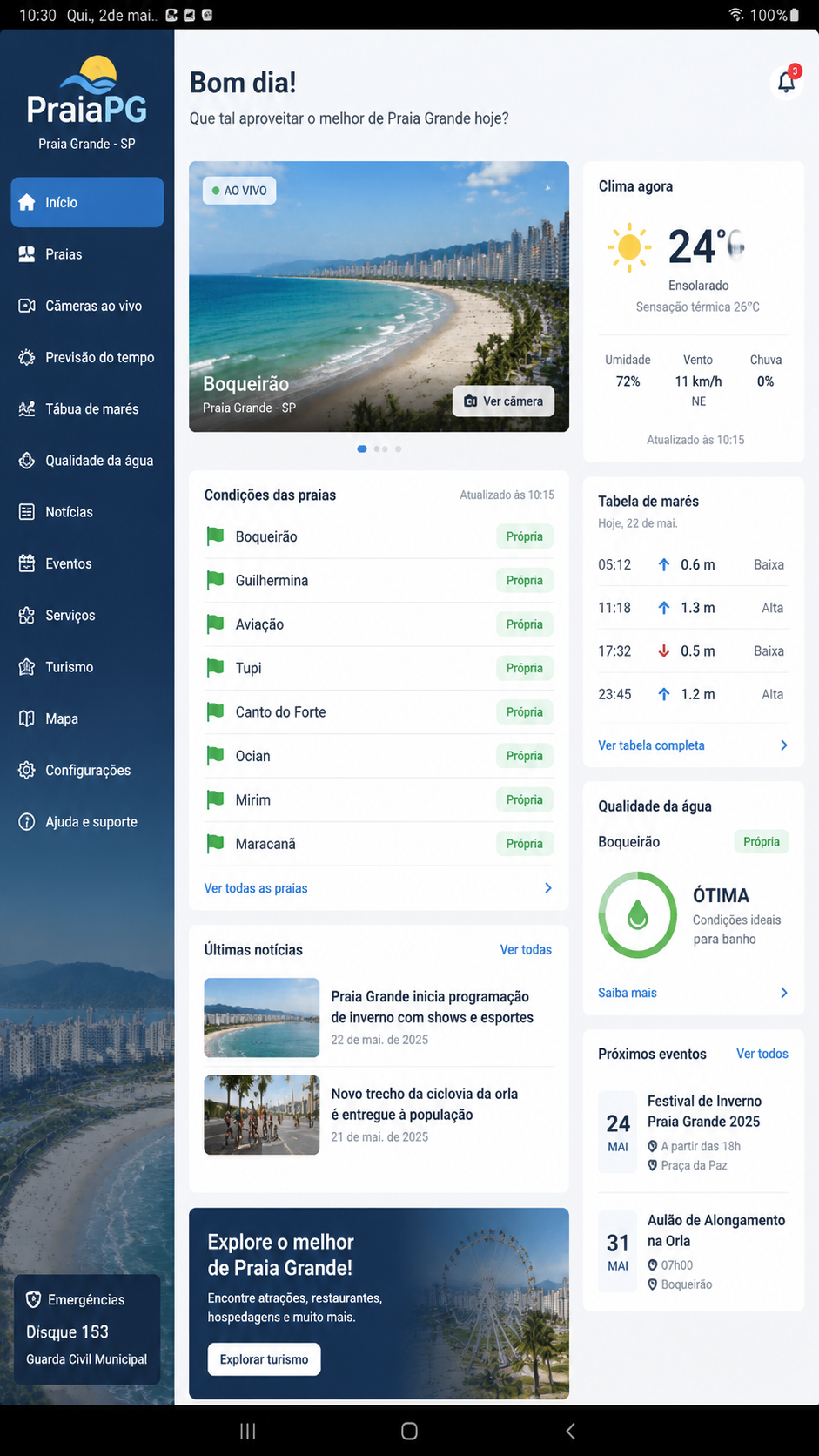Open the notifications bell icon
Screen dimensions: 819x1456
(x=786, y=82)
